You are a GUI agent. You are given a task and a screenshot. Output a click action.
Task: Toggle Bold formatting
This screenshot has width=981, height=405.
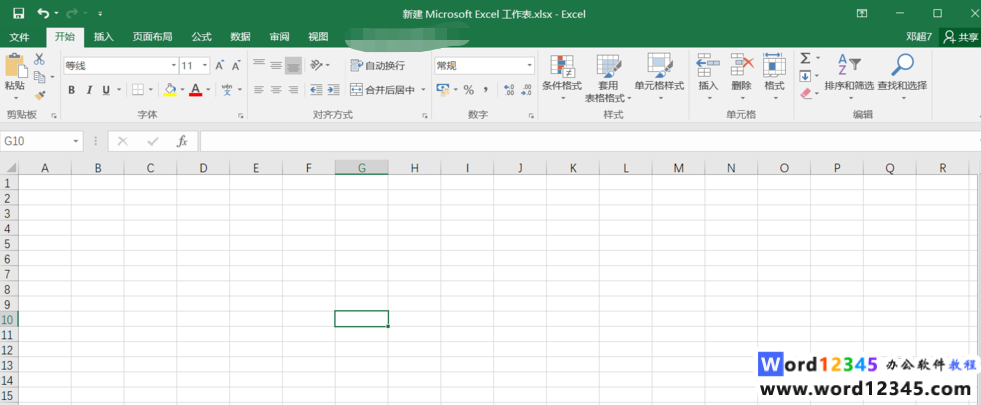pos(71,90)
